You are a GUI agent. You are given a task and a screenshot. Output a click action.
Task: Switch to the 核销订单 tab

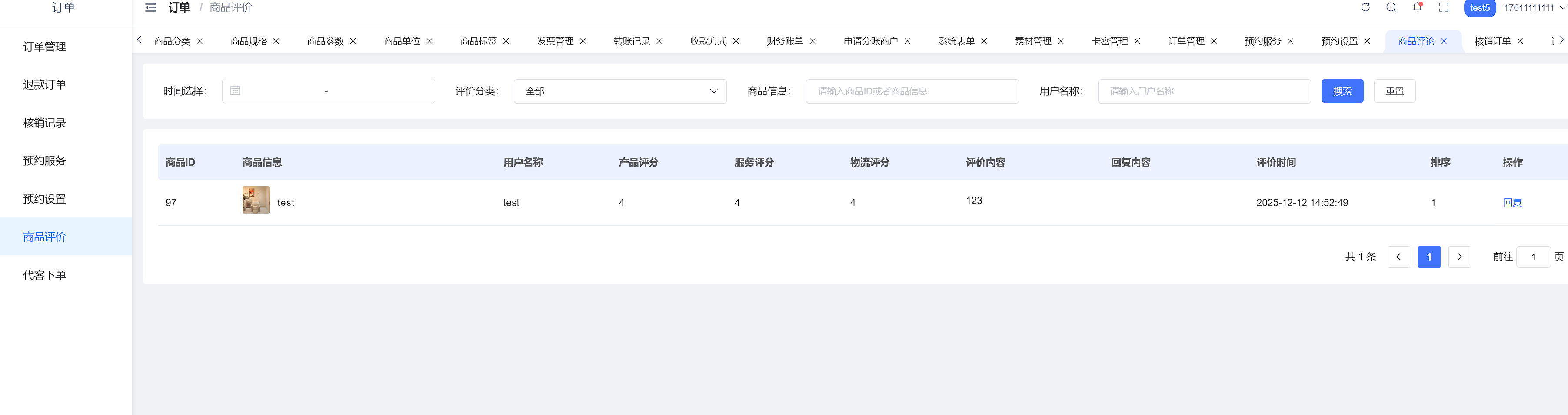[x=1492, y=41]
